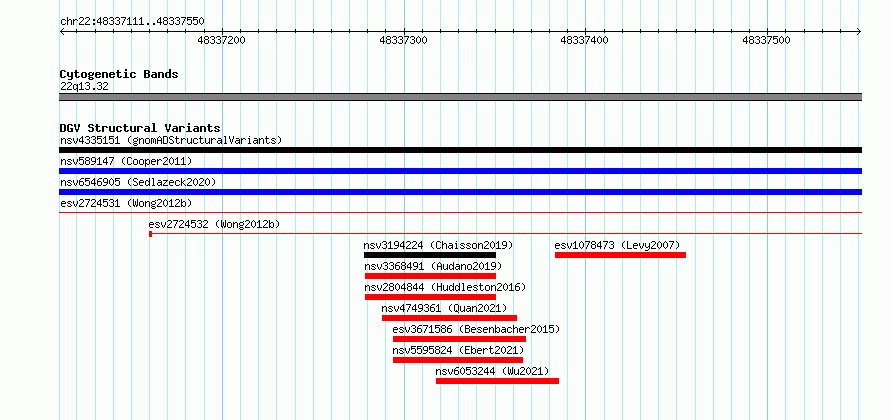
Task: Click the 22q13.32 band label
Action: click(84, 87)
